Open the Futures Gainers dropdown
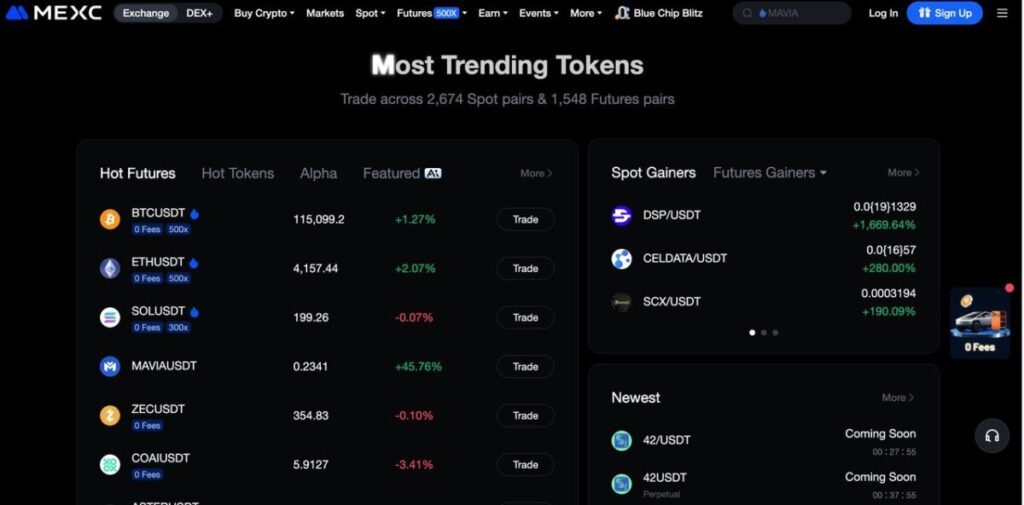This screenshot has width=1024, height=505. [x=769, y=173]
